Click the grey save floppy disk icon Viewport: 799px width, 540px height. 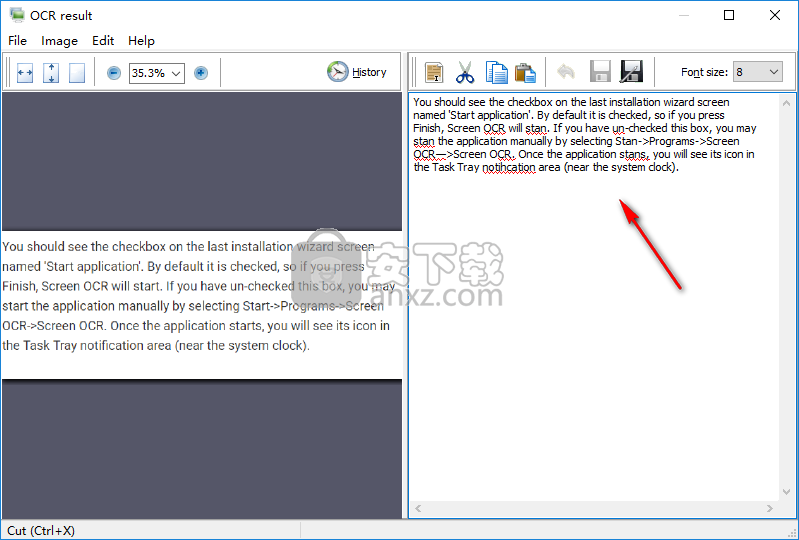600,72
